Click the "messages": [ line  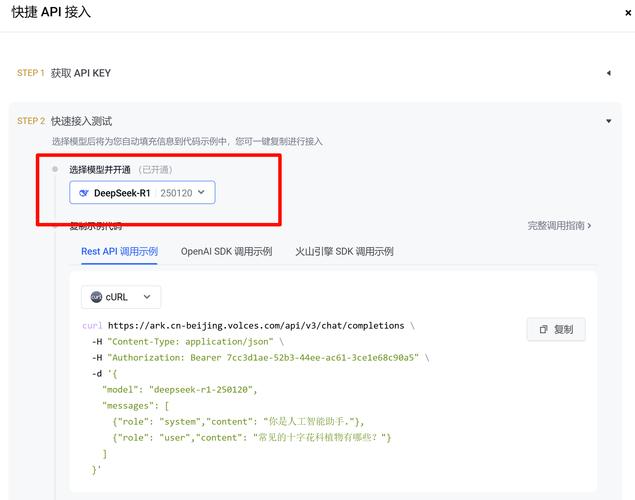point(136,406)
